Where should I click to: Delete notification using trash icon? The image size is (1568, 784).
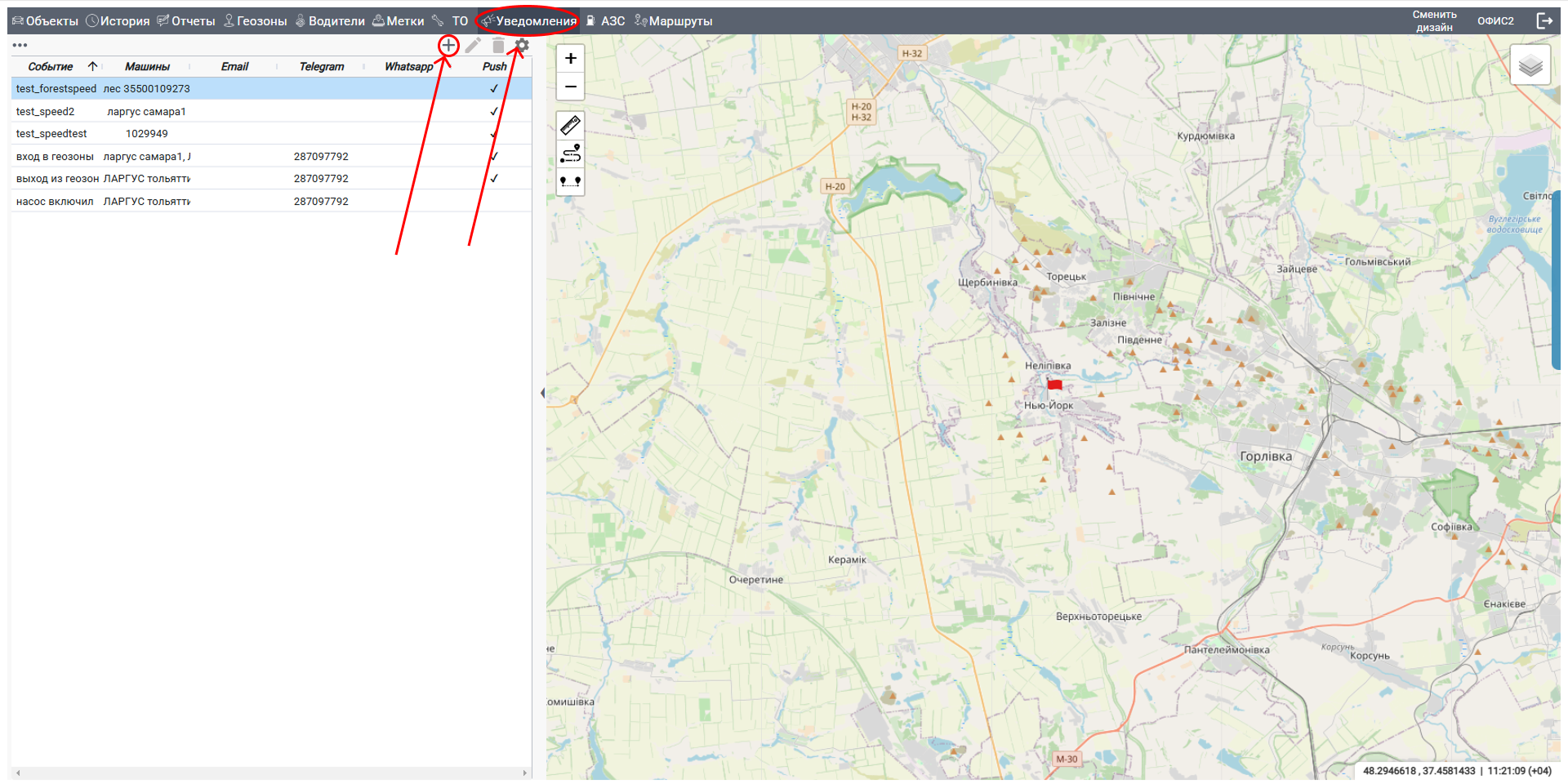(498, 46)
